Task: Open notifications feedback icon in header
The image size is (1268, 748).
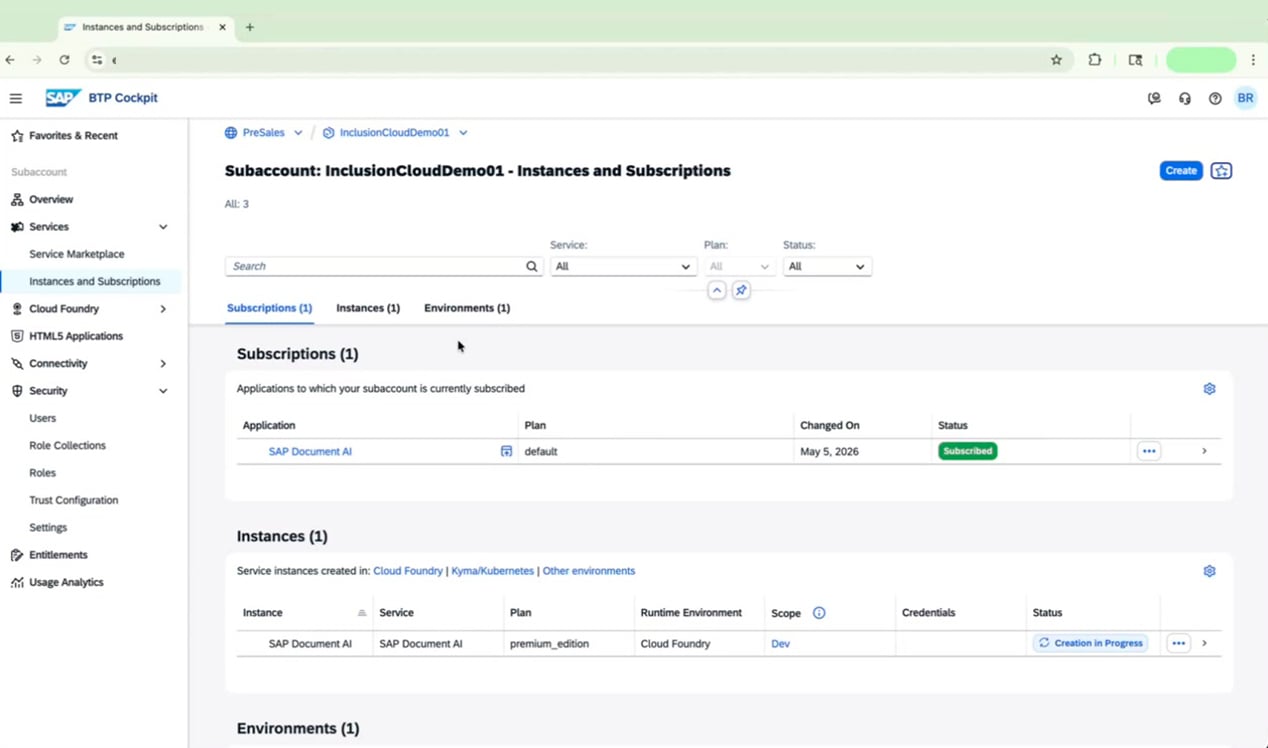Action: 1154,98
